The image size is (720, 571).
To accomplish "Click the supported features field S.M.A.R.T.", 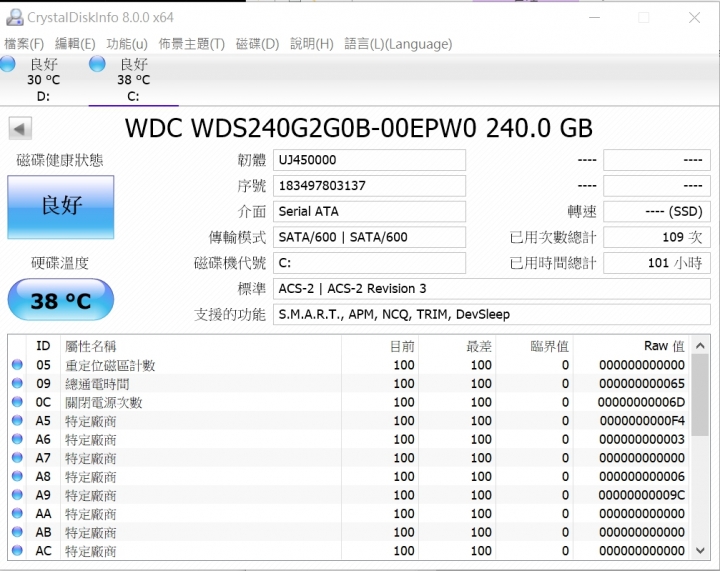I will (492, 314).
